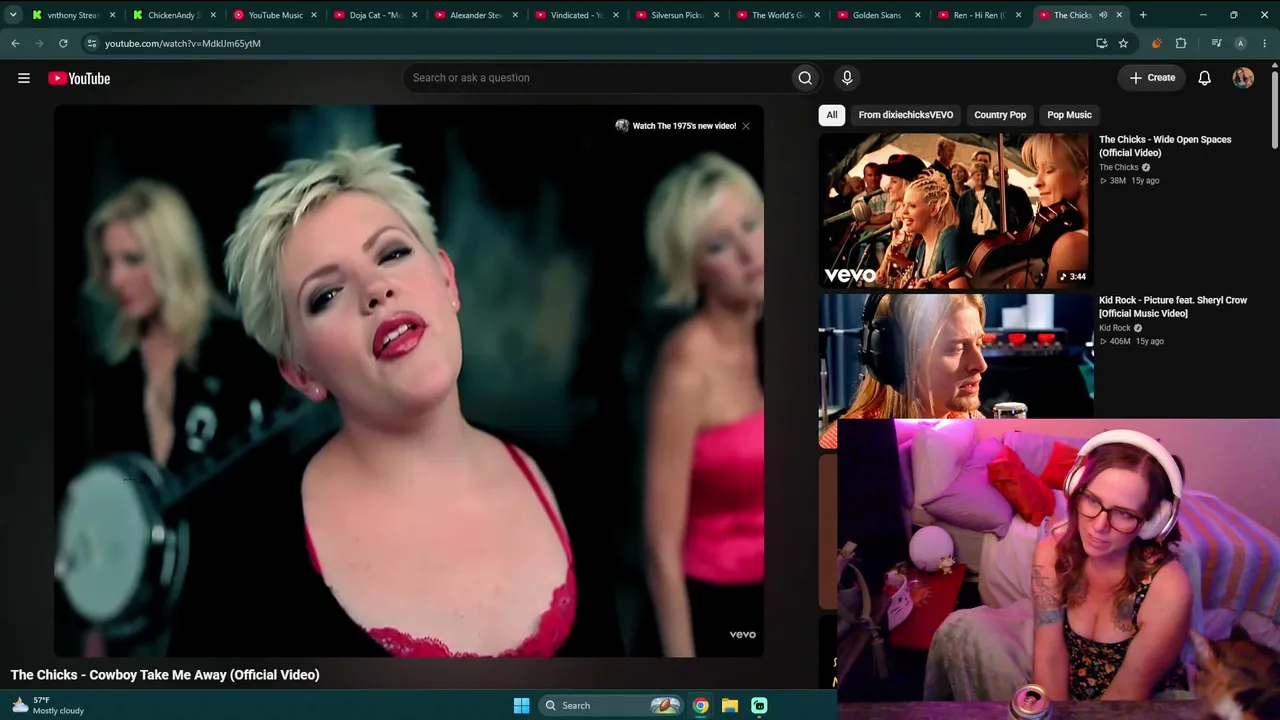
Task: Filter by 'From dixiechicksVEVO' chip
Action: [906, 115]
